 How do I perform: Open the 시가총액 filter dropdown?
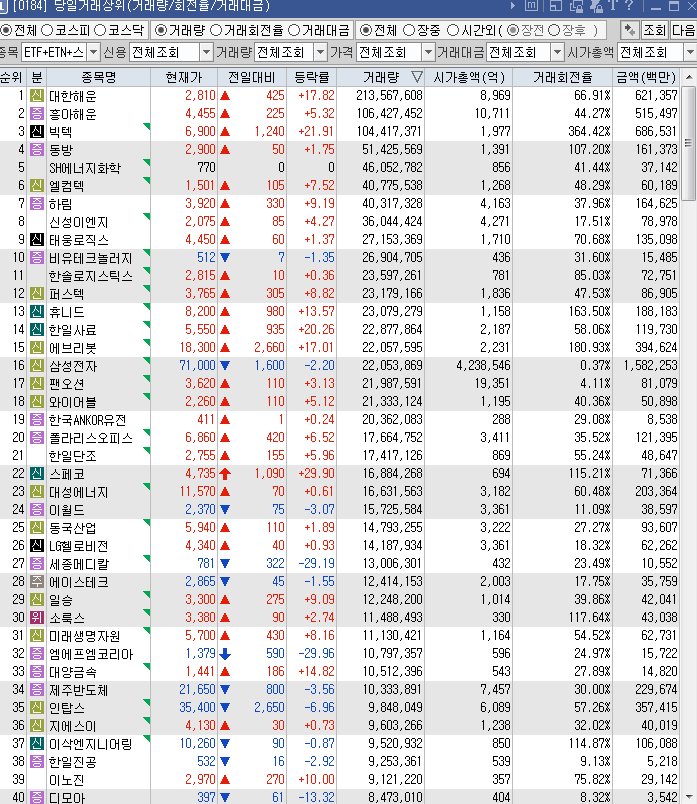pyautogui.click(x=690, y=52)
